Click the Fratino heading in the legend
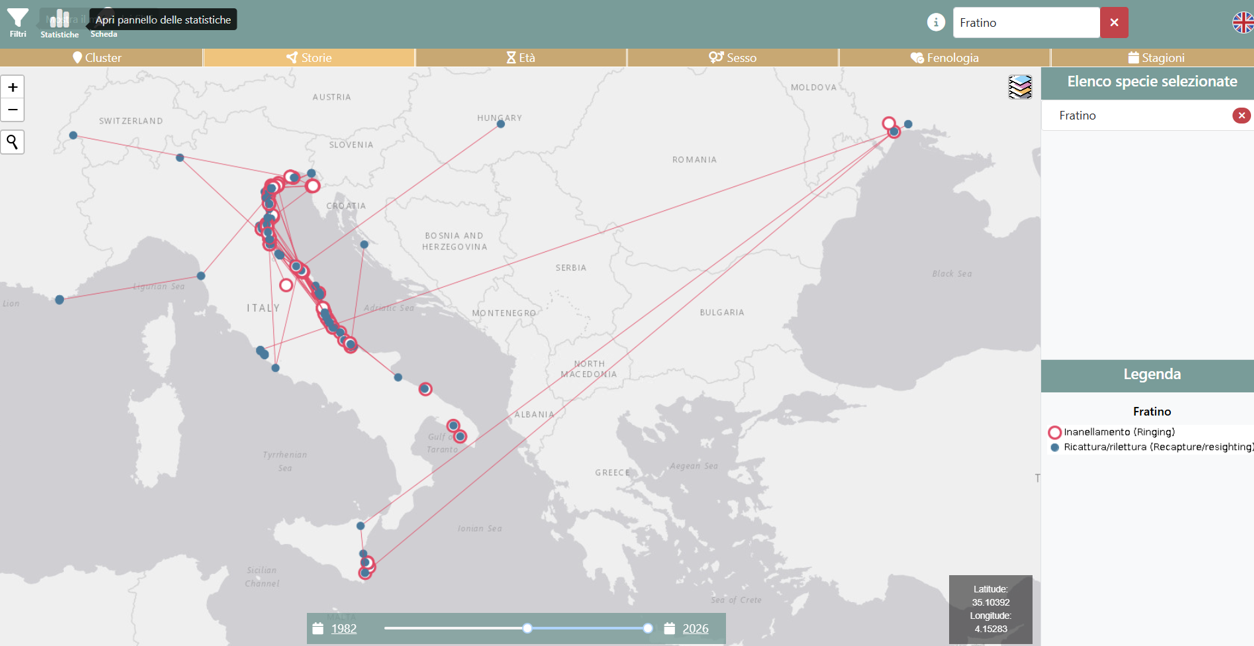The width and height of the screenshot is (1254, 646). 1152,411
